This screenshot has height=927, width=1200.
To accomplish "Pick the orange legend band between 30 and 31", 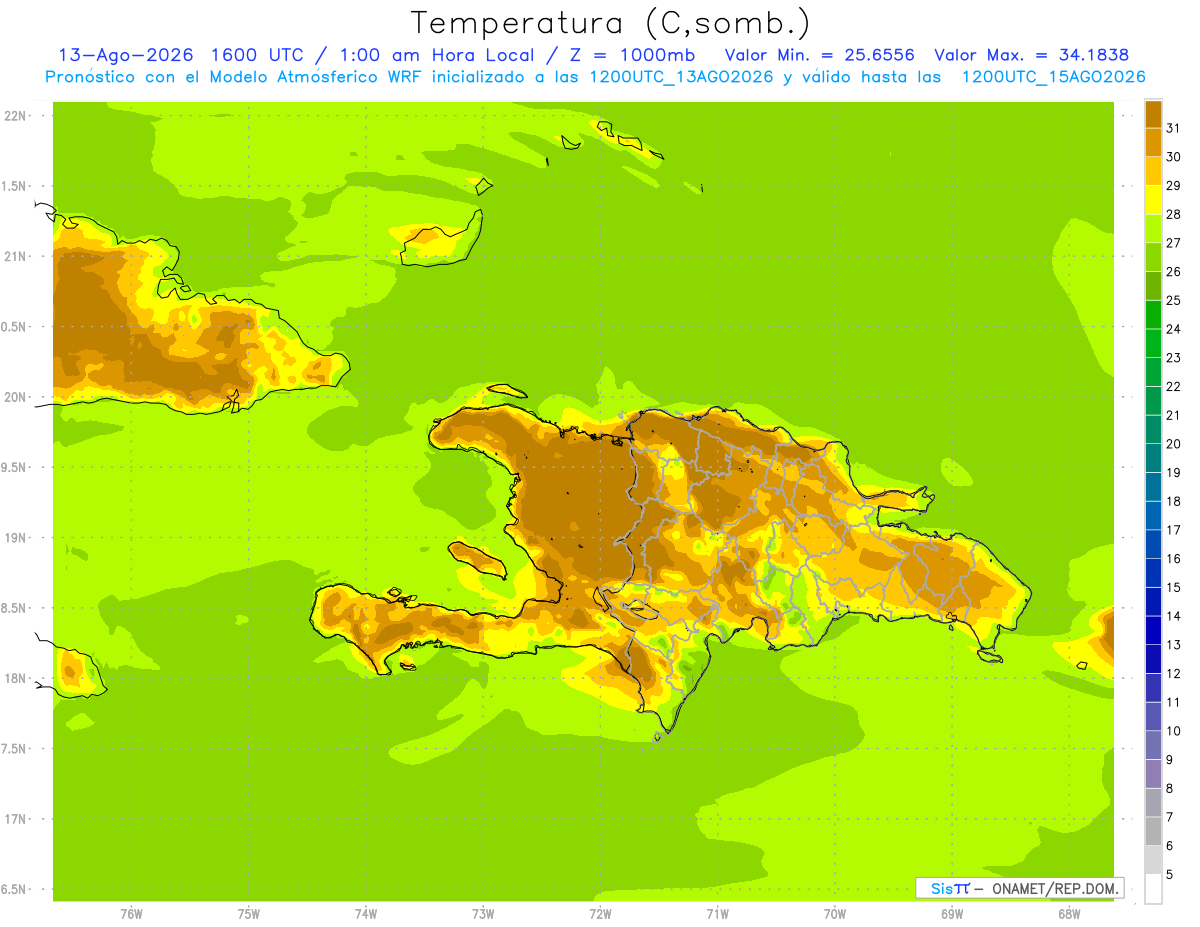I will (1153, 142).
